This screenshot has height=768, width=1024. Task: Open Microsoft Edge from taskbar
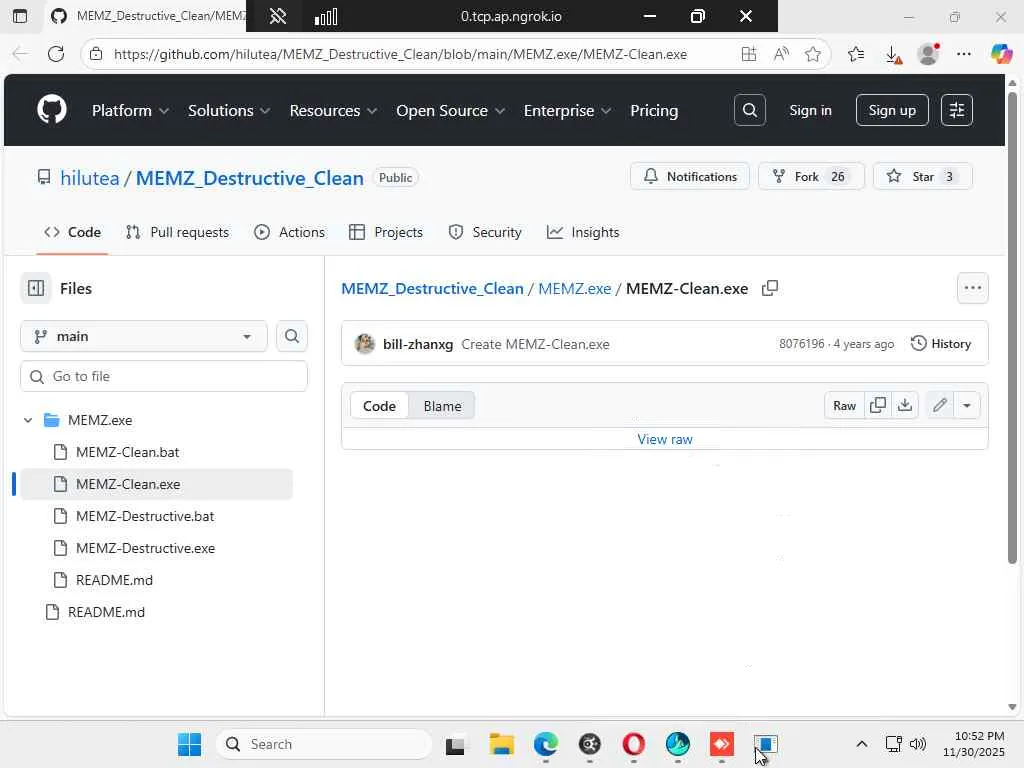point(545,744)
